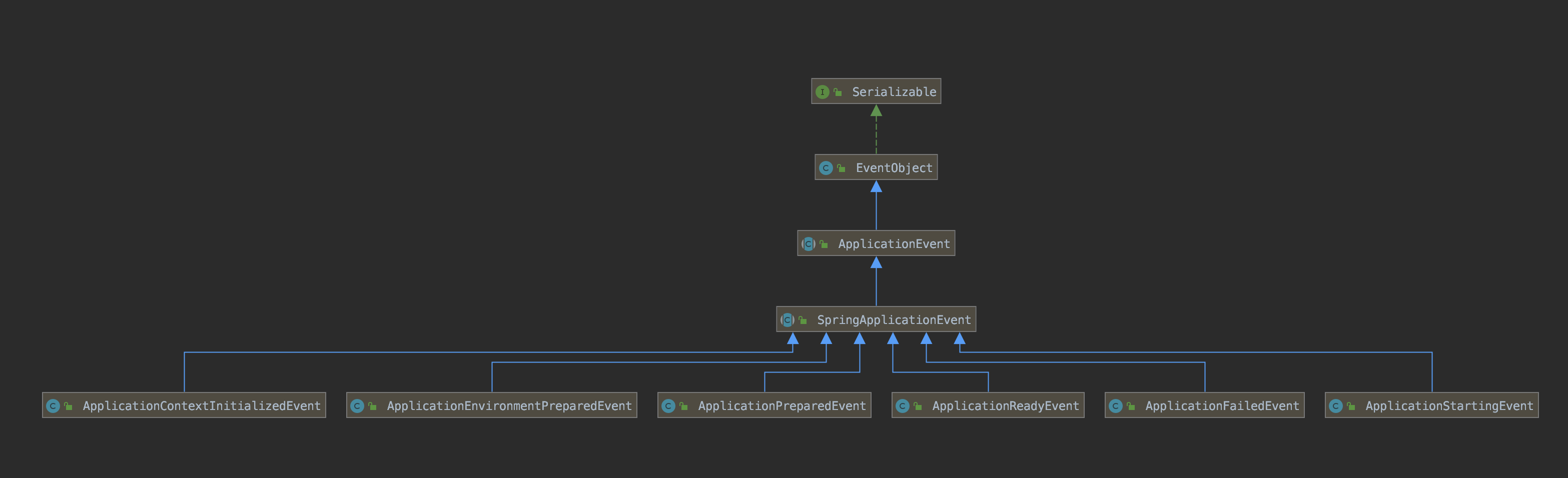Image resolution: width=1568 pixels, height=478 pixels.
Task: Select the class icon beside ApplicationPreparedEvent
Action: point(669,405)
